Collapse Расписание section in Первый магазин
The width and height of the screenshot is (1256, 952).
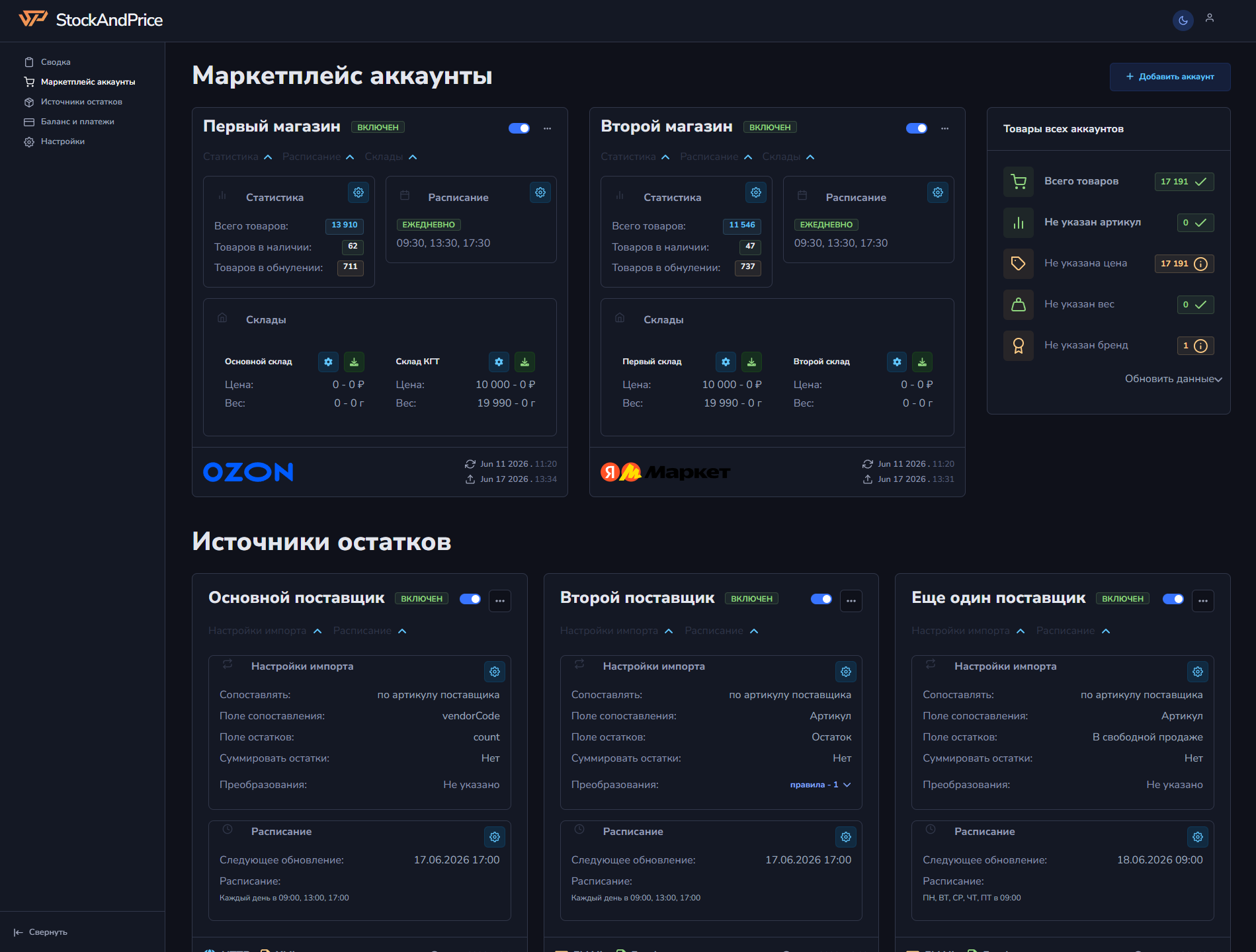[x=318, y=157]
